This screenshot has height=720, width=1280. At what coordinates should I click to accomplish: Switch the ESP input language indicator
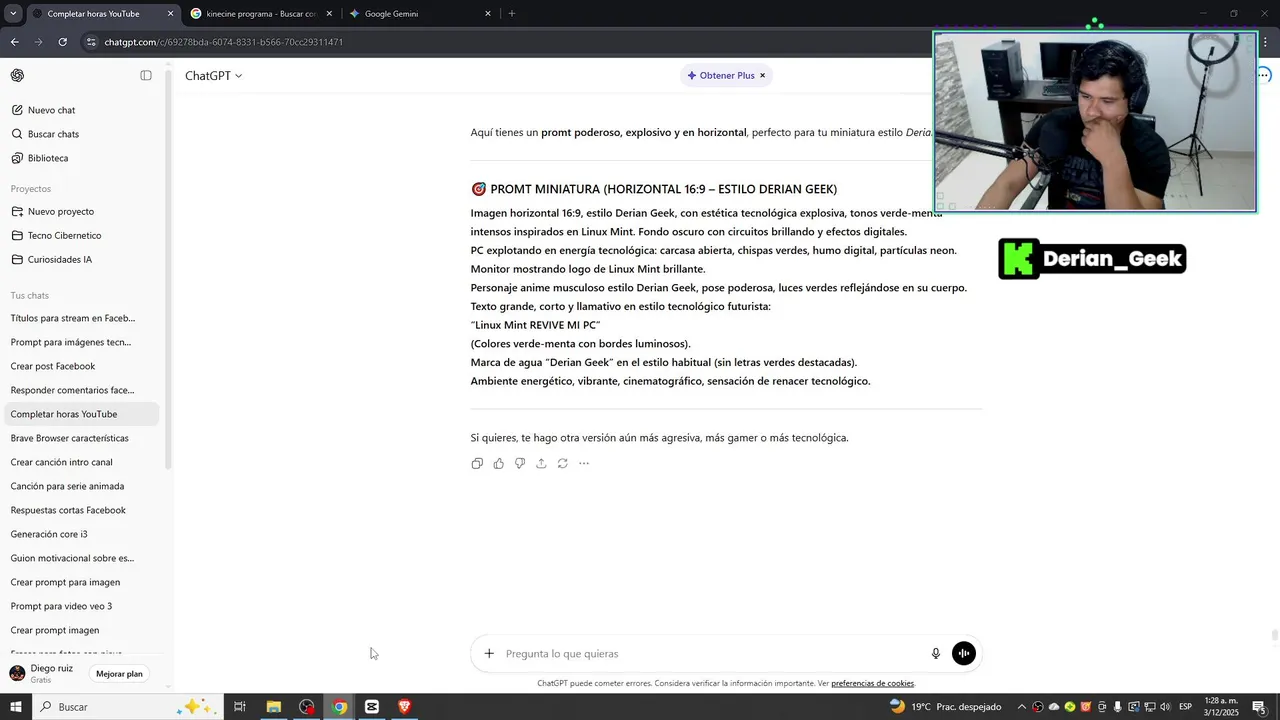pyautogui.click(x=1185, y=707)
